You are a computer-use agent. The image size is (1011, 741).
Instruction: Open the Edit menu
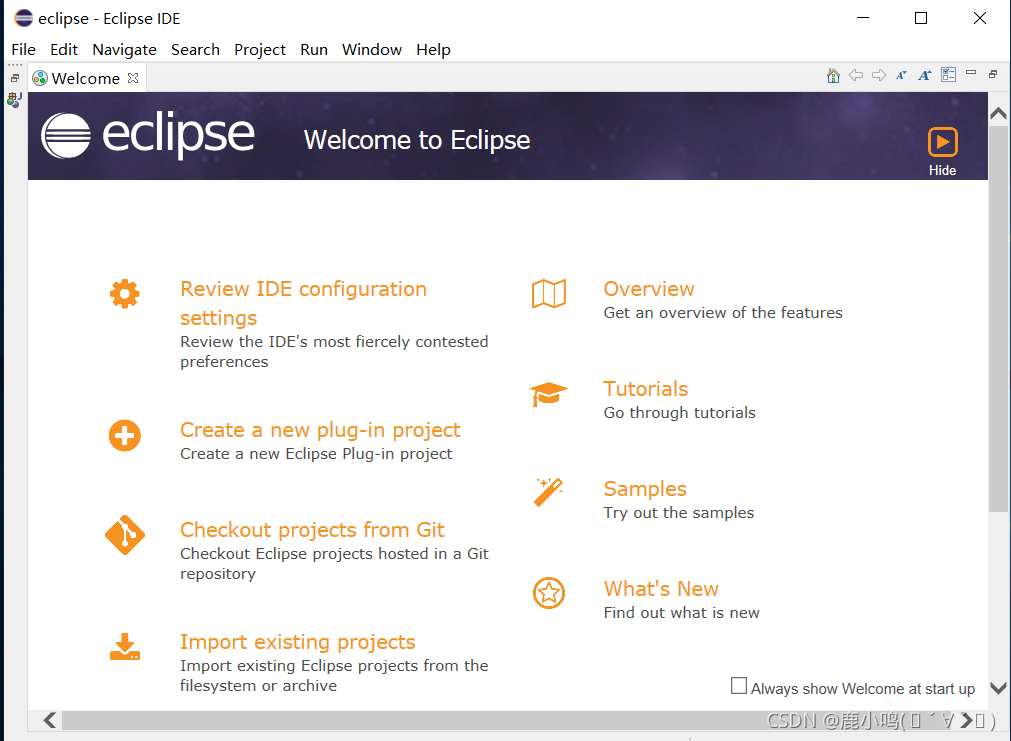tap(64, 50)
